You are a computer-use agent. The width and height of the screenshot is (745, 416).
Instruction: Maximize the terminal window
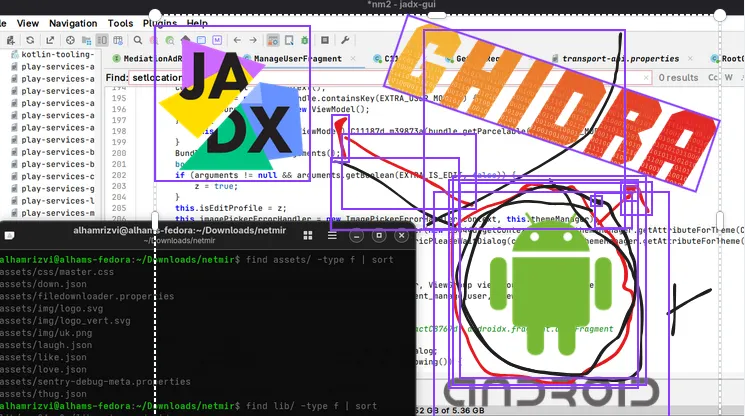379,236
